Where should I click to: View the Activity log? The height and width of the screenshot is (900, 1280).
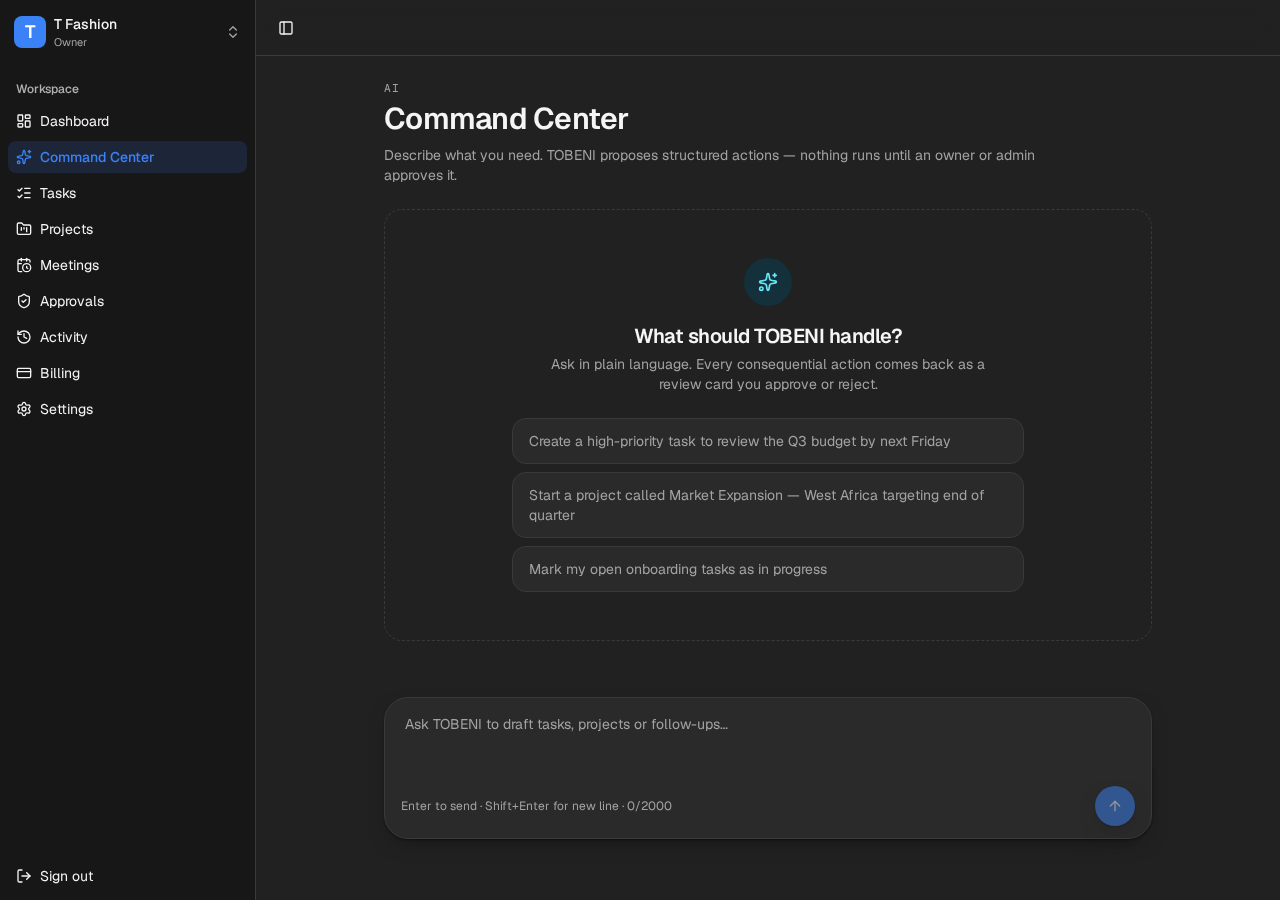coord(127,337)
